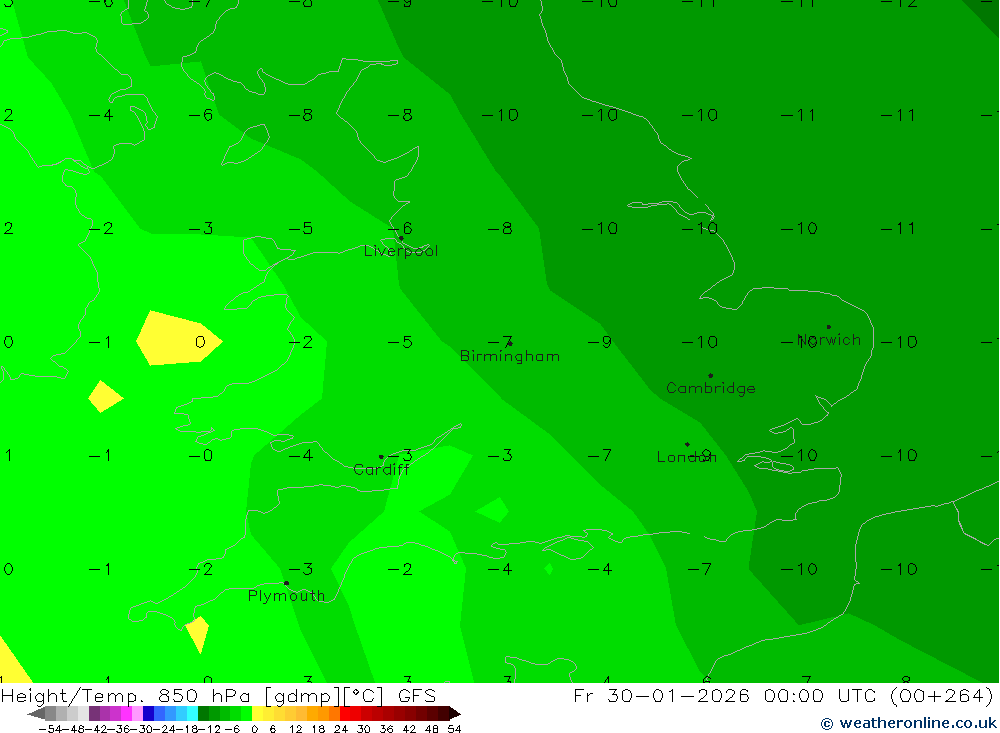Click the 36 legend scale label
Screen dimensions: 1000x733
click(386, 729)
